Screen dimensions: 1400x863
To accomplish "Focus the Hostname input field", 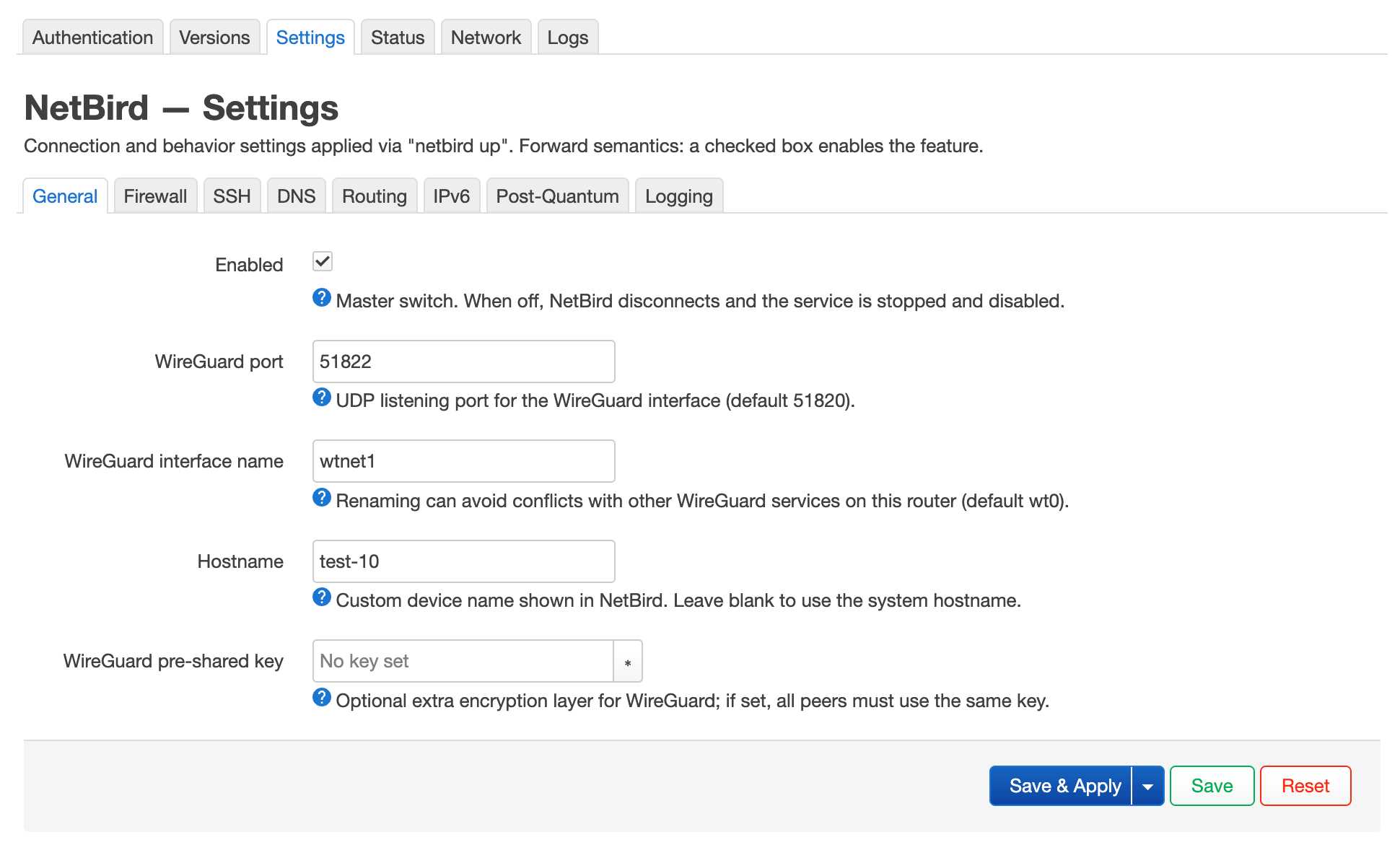I will click(464, 561).
